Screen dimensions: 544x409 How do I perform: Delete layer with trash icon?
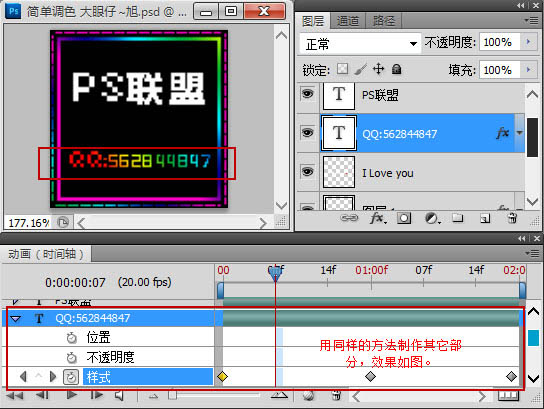[512, 218]
